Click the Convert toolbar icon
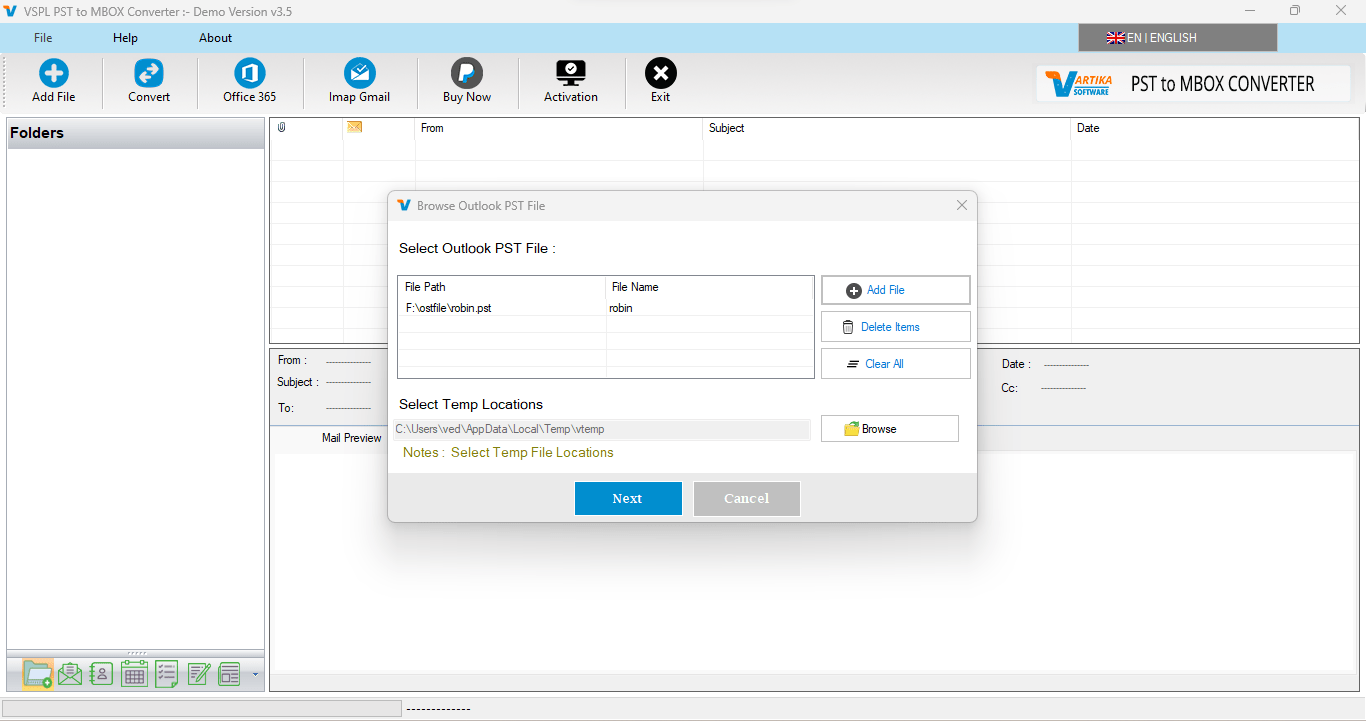 point(149,81)
